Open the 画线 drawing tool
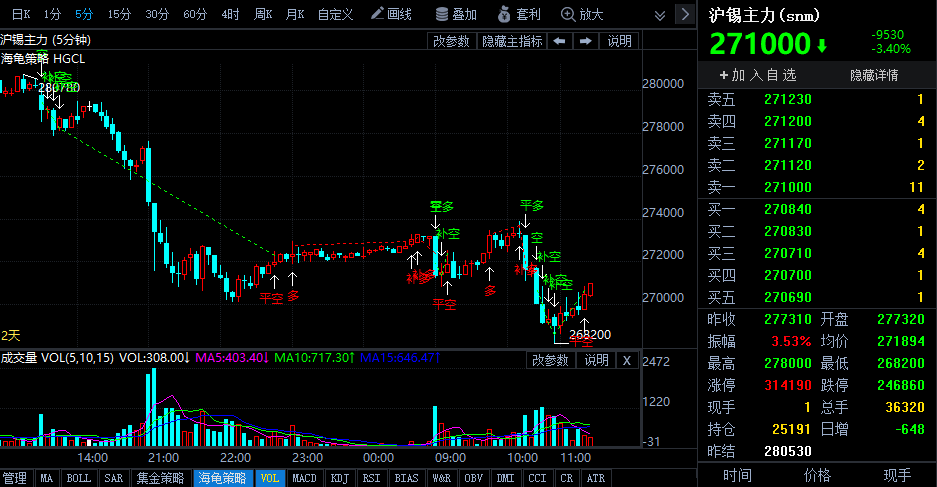The height and width of the screenshot is (487, 937). [x=391, y=14]
